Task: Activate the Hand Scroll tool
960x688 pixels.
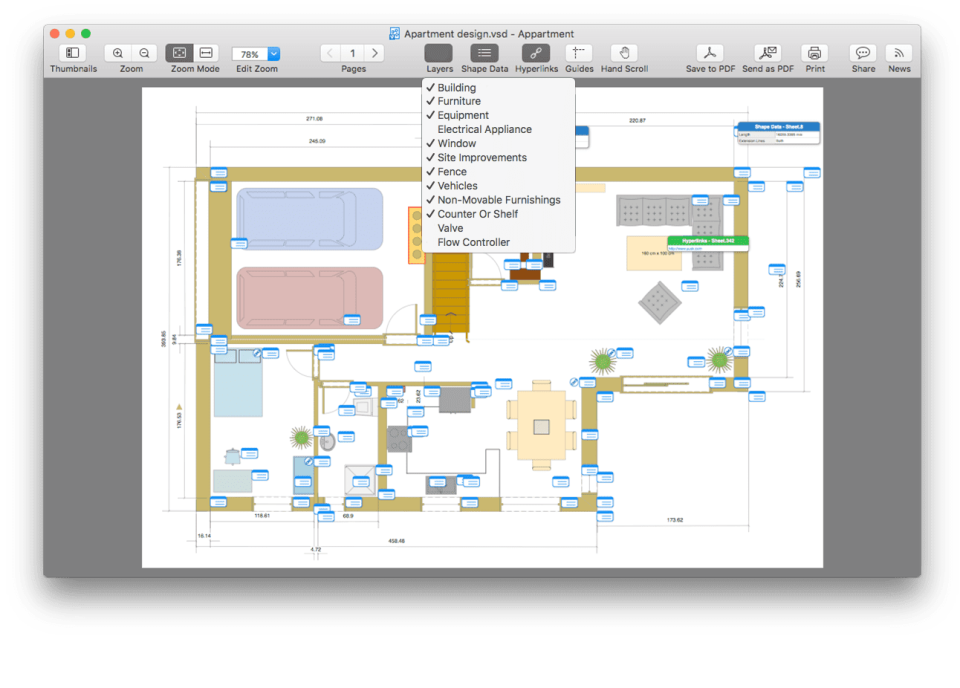Action: coord(624,53)
